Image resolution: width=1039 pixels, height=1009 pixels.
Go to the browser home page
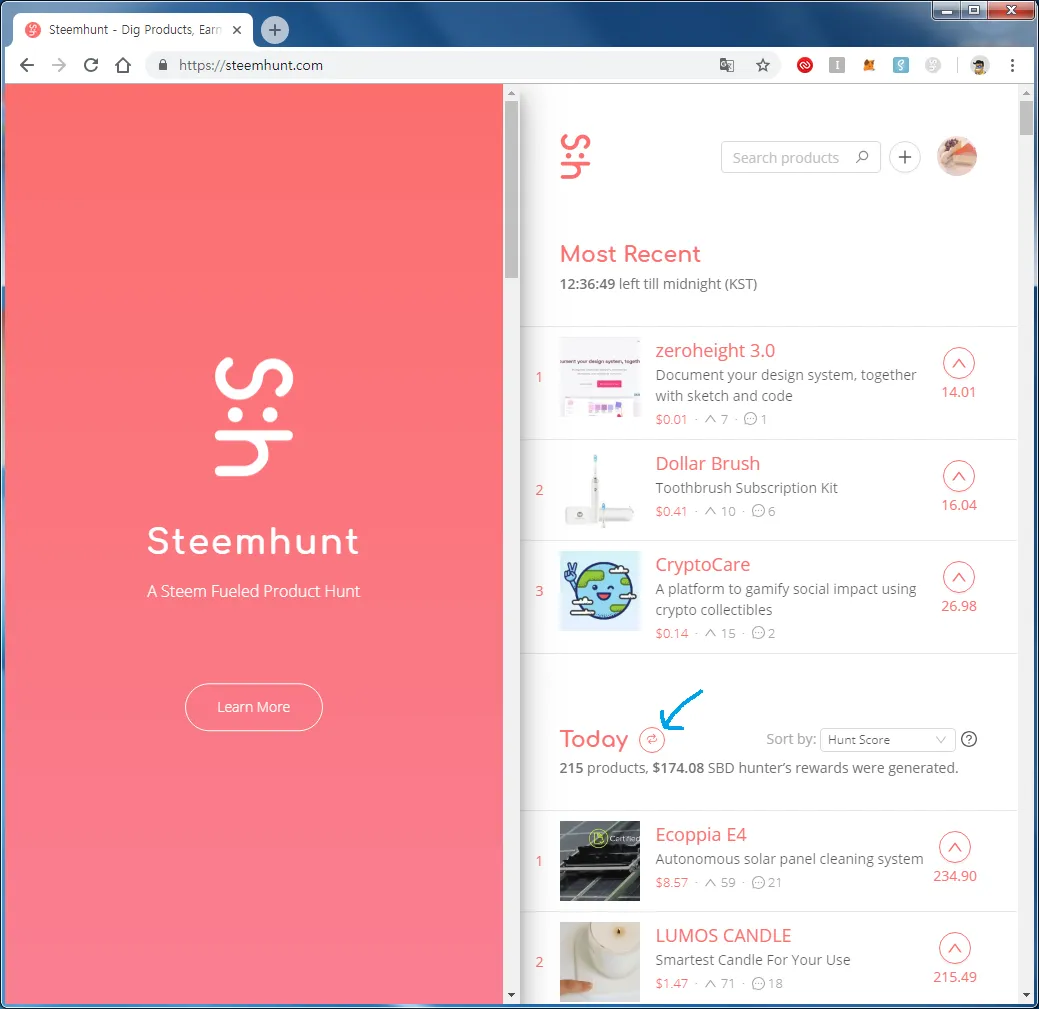[123, 65]
